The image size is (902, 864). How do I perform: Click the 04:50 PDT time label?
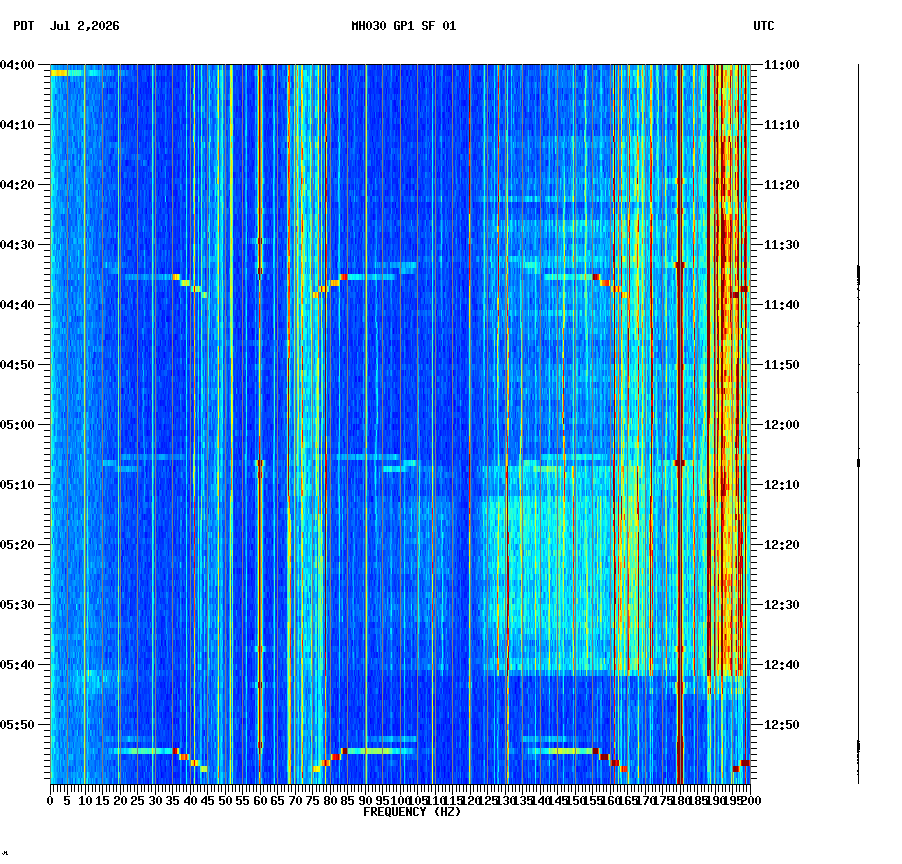pos(17,365)
